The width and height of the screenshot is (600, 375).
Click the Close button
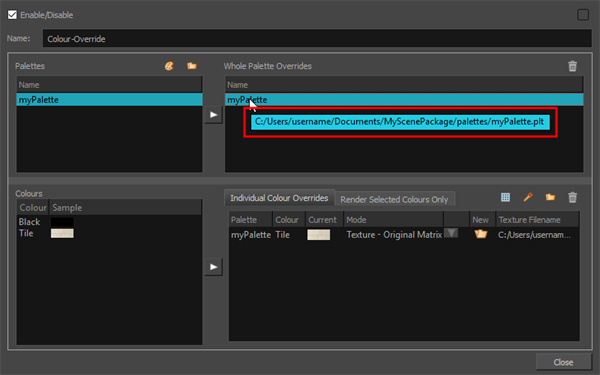pyautogui.click(x=563, y=362)
